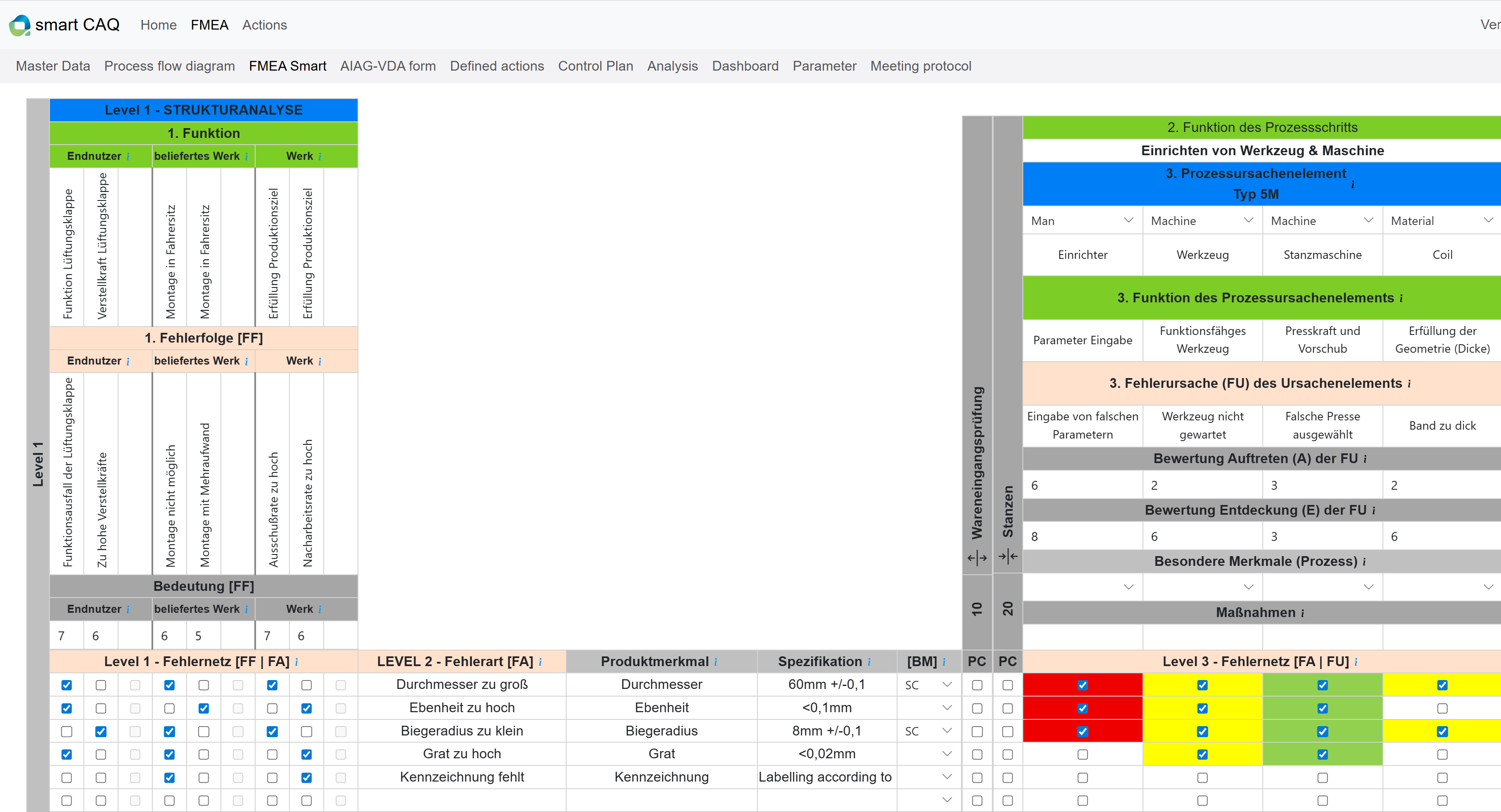The image size is (1501, 812).
Task: Click info icon beside LEVEL 2 Fehlerart
Action: click(540, 662)
